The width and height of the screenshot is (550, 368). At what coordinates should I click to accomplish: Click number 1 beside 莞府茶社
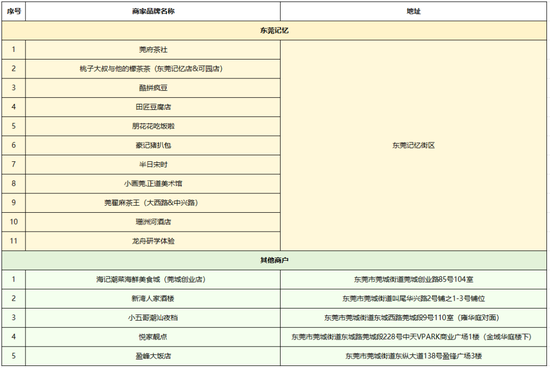click(x=14, y=50)
